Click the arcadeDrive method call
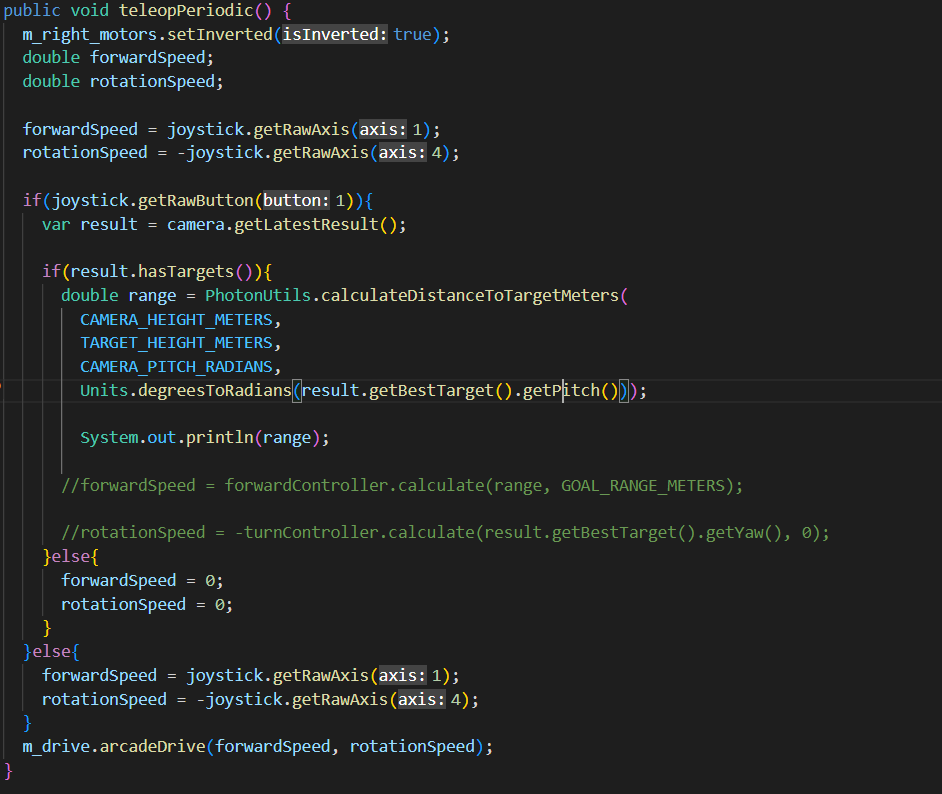The image size is (942, 794). tap(152, 747)
